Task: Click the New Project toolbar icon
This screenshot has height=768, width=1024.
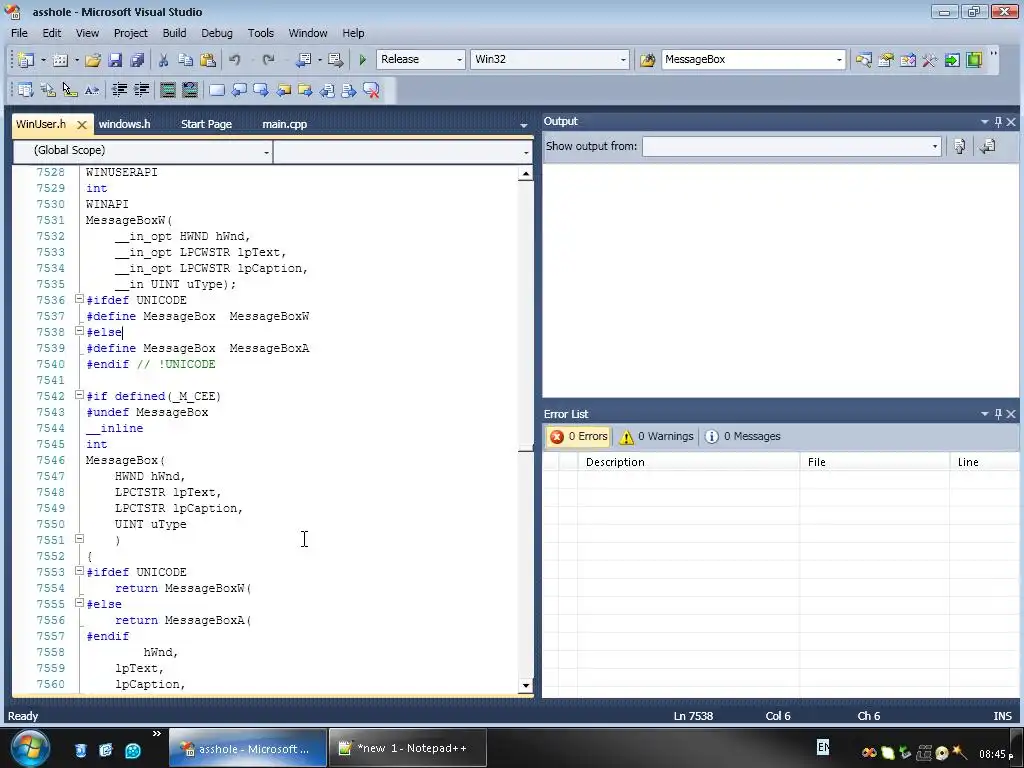Action: click(x=25, y=60)
